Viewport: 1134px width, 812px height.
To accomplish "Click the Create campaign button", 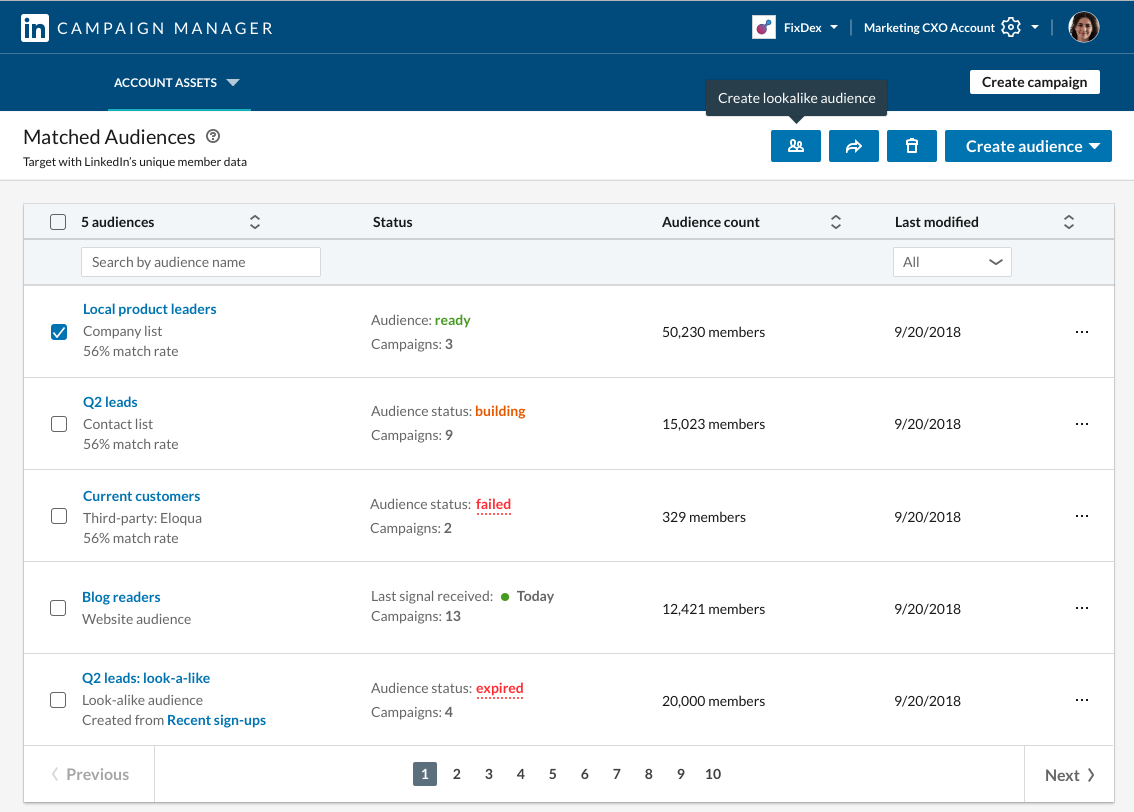I will click(1034, 82).
